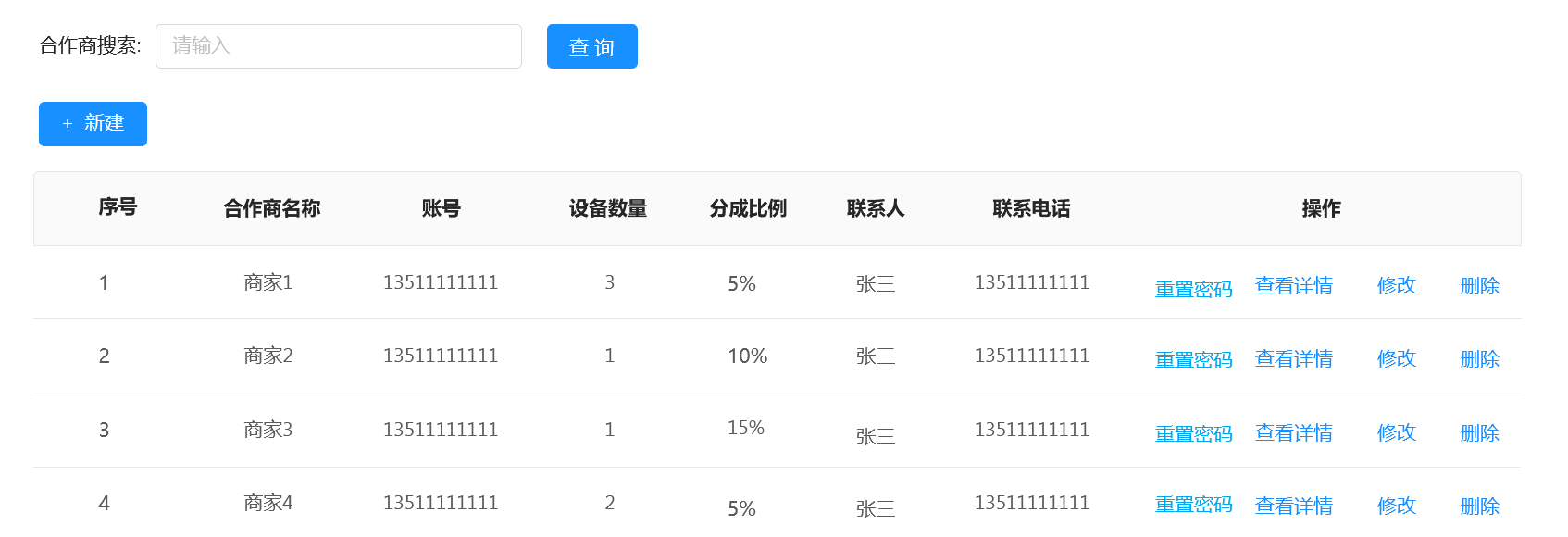Image resolution: width=1568 pixels, height=537 pixels.
Task: Edit the 商家1 row via 修改
Action: pyautogui.click(x=1396, y=285)
